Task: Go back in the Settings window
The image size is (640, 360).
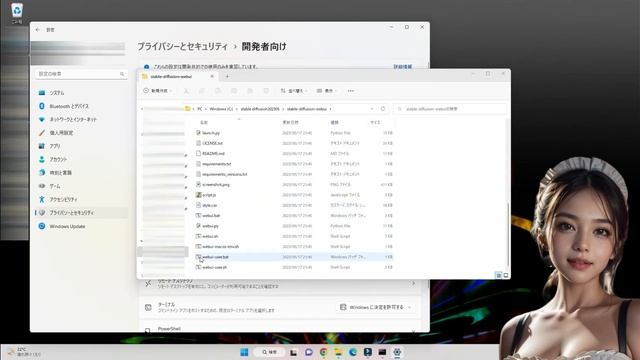Action: pyautogui.click(x=38, y=30)
